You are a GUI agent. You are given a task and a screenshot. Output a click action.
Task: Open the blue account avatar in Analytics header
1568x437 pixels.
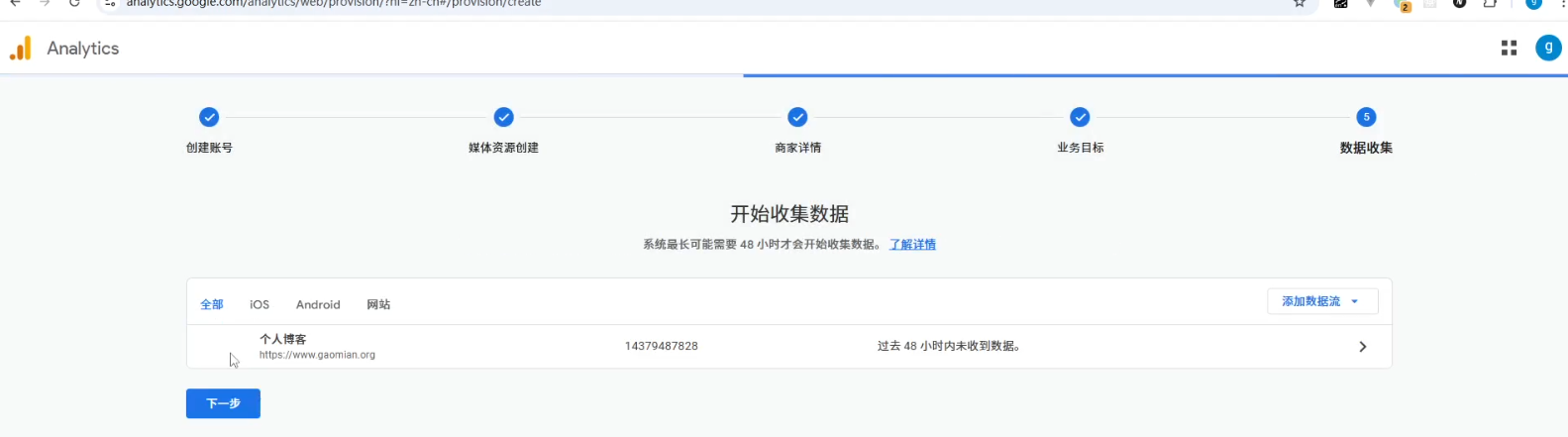point(1547,48)
